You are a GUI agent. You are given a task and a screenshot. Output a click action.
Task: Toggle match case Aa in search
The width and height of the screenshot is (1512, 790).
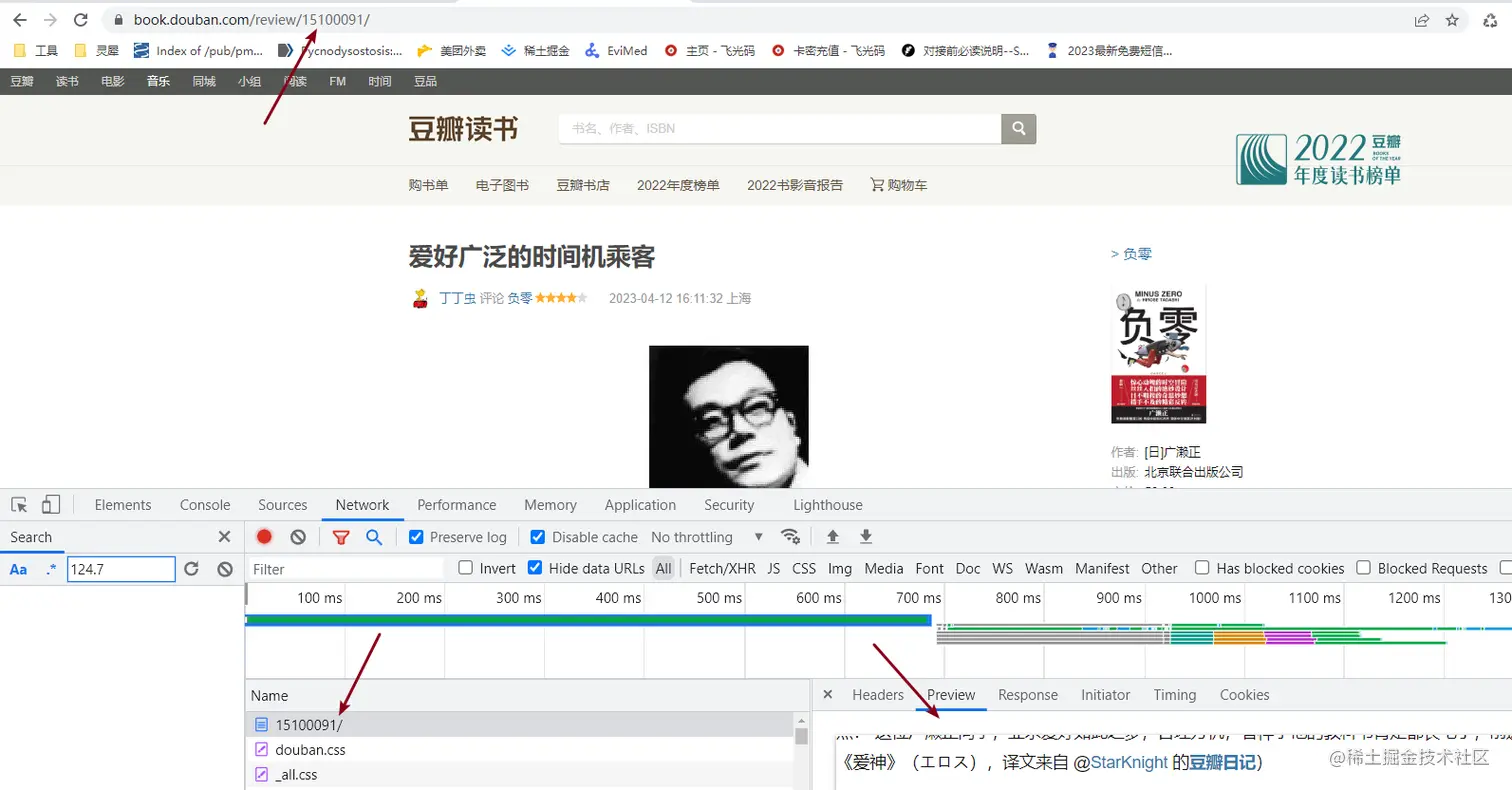click(19, 569)
